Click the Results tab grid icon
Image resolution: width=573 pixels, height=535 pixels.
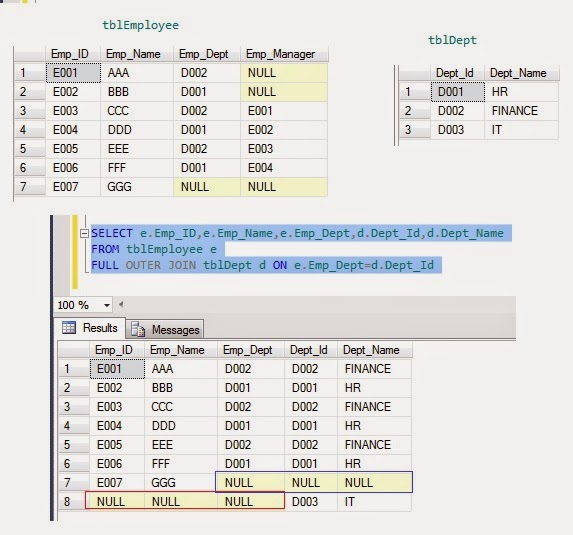pyautogui.click(x=69, y=327)
